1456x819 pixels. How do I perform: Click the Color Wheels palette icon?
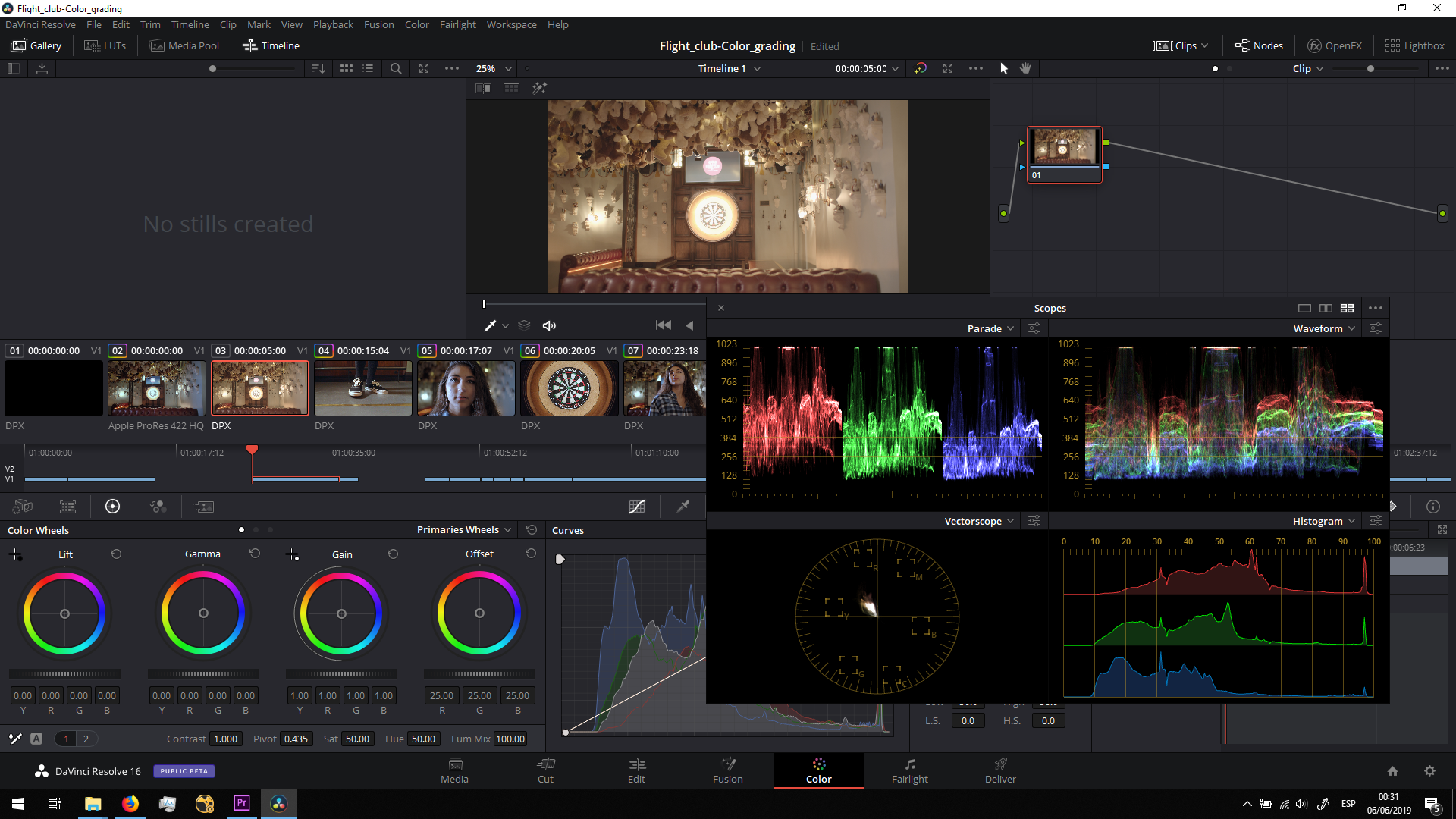112,507
